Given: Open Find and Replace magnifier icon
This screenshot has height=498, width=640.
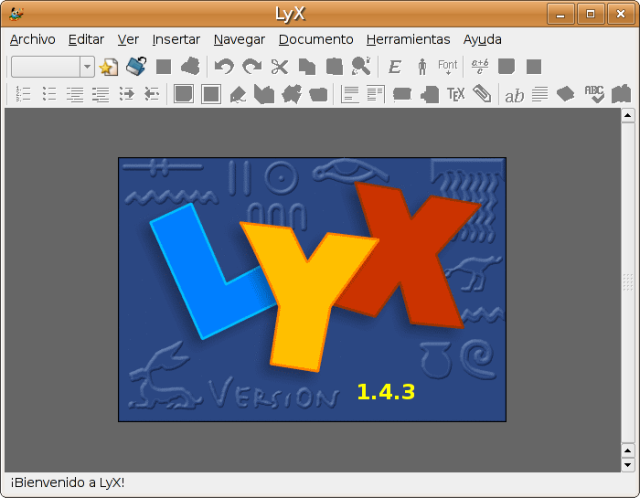Looking at the screenshot, I should coord(361,67).
